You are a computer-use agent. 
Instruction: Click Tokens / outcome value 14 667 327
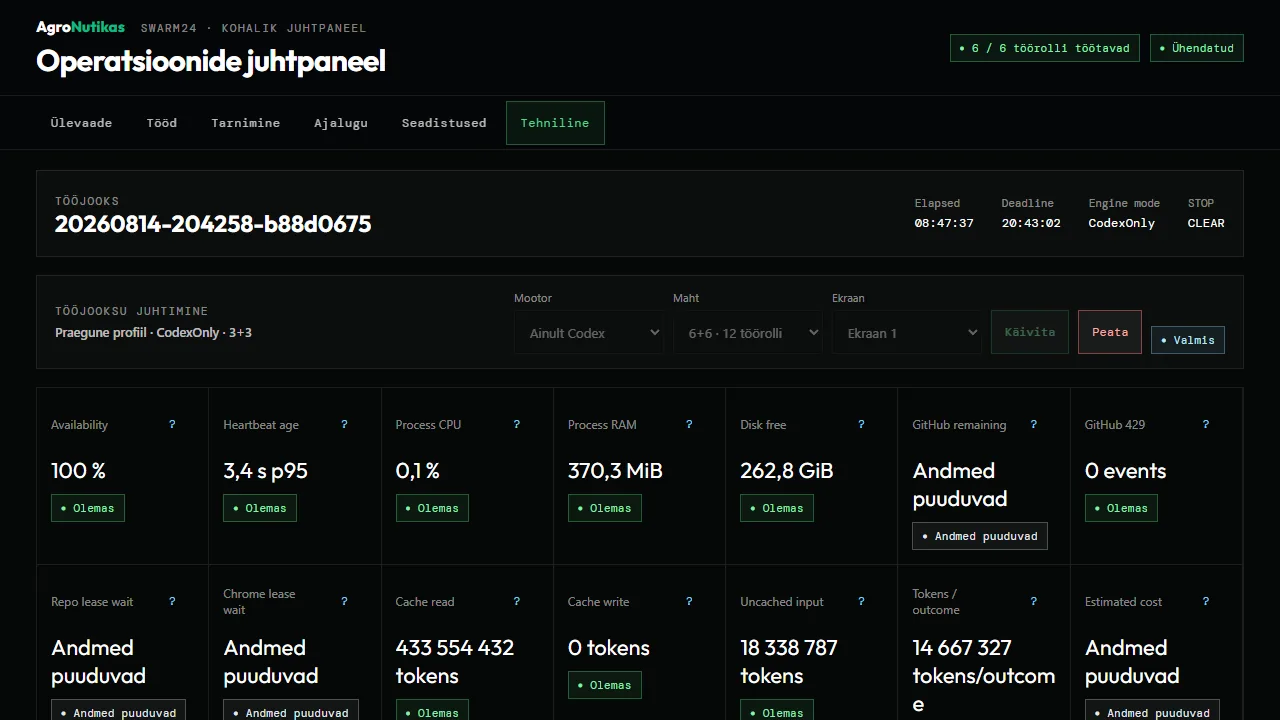pyautogui.click(x=962, y=648)
